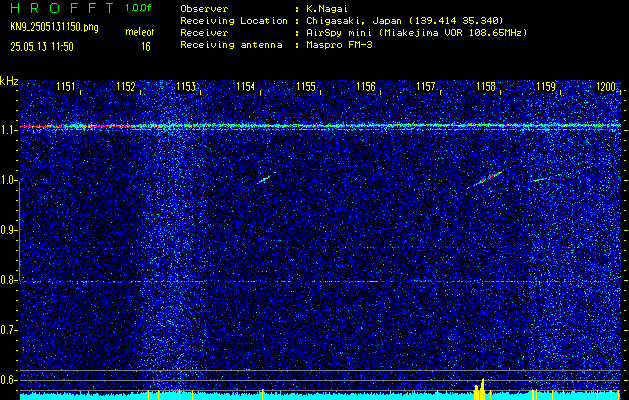Click the 1158 time marker
This screenshot has width=629, height=400.
tap(486, 86)
